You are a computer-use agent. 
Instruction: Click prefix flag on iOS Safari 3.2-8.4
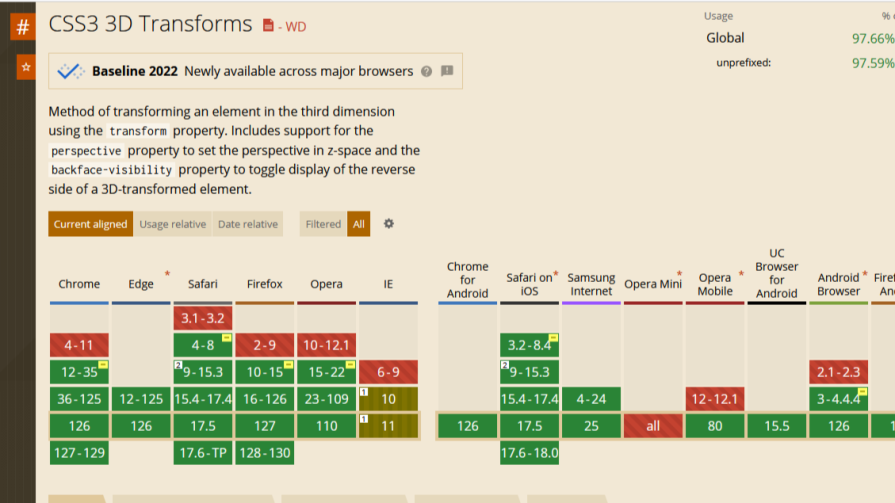(x=554, y=338)
